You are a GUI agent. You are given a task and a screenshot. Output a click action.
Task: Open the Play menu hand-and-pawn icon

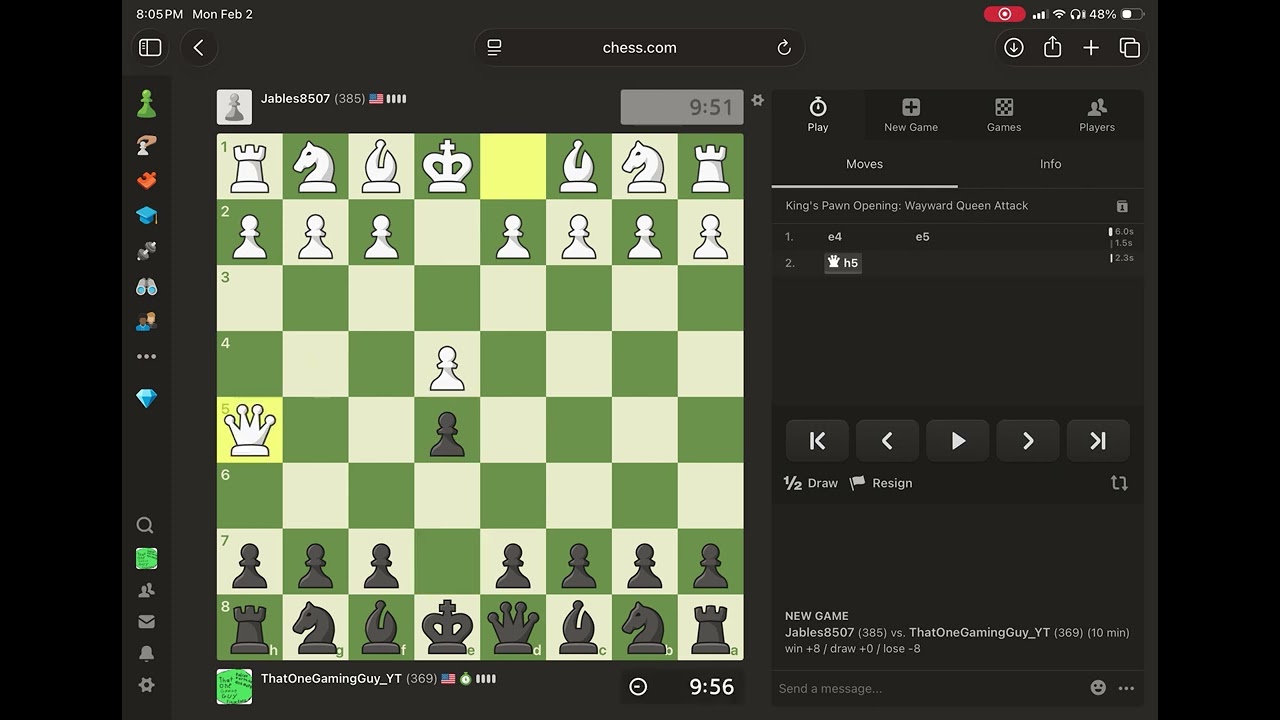click(x=146, y=144)
